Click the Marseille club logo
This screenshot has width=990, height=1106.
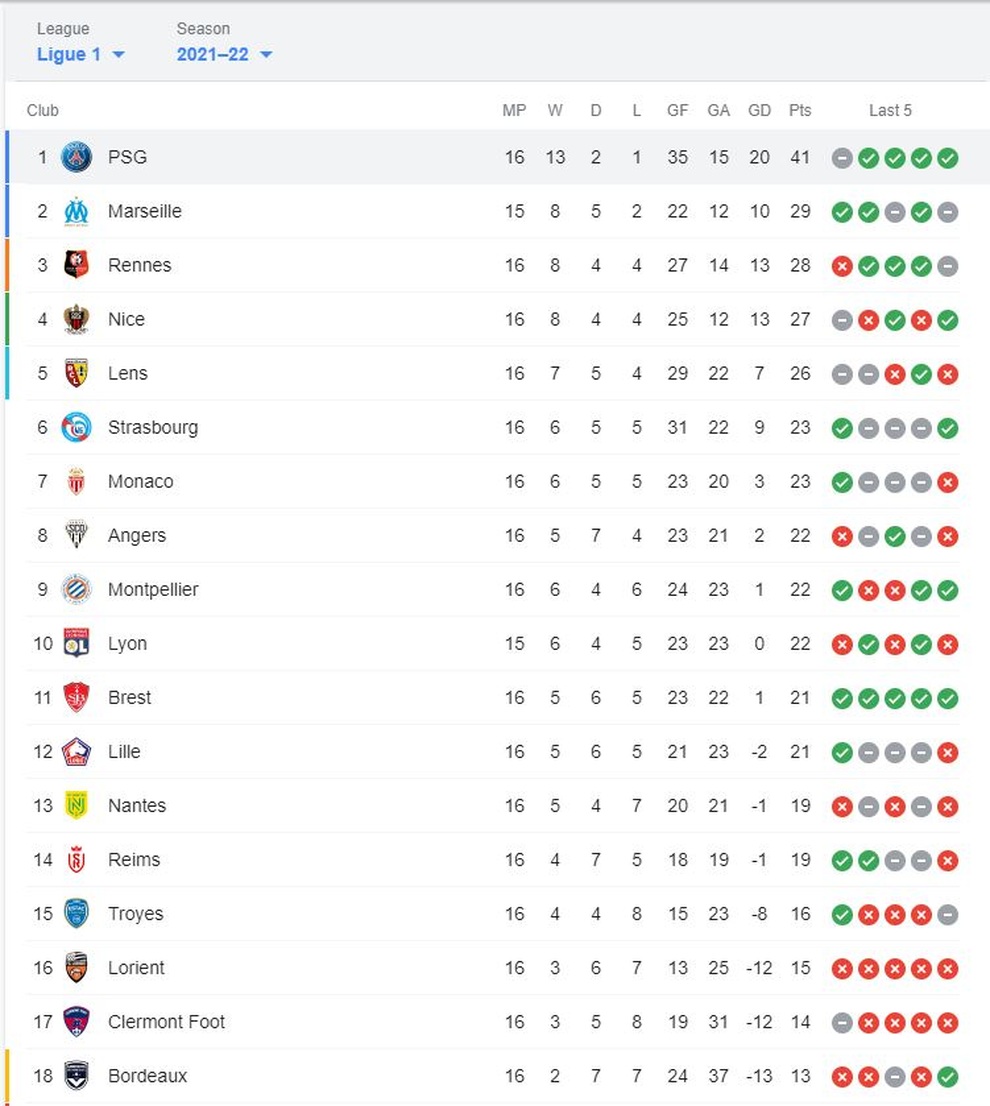(76, 212)
